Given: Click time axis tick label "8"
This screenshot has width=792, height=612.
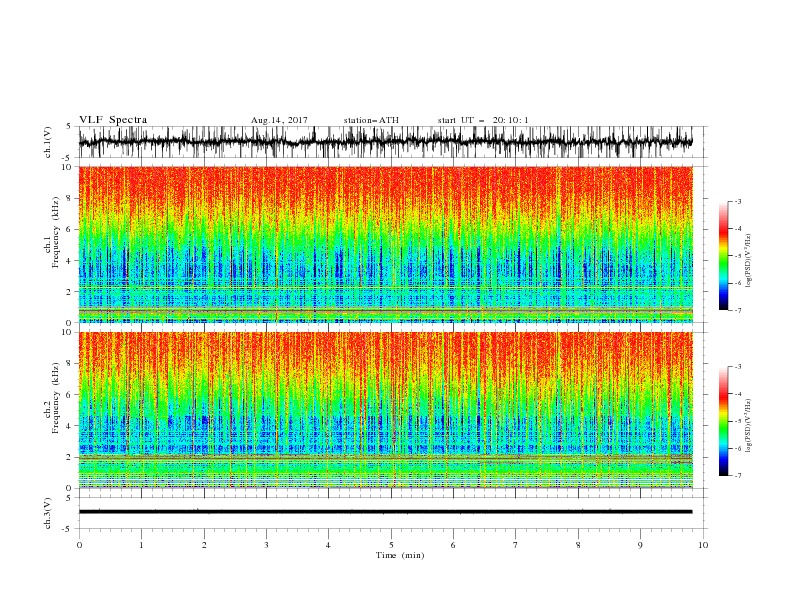Looking at the screenshot, I should click(578, 545).
